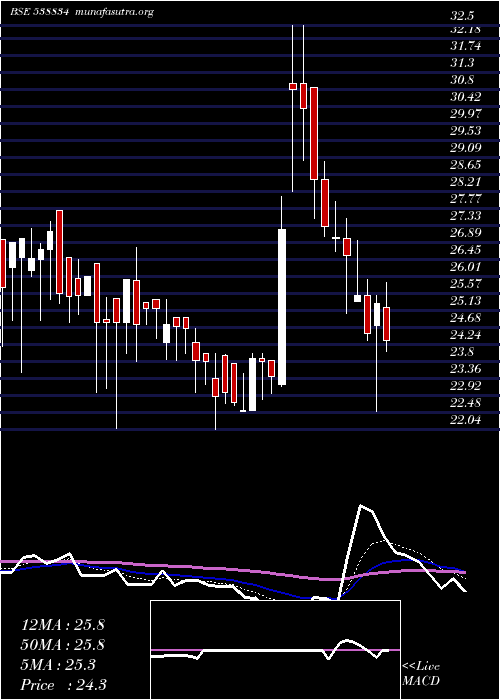Select the 26.89 price axis label

[x=465, y=233]
